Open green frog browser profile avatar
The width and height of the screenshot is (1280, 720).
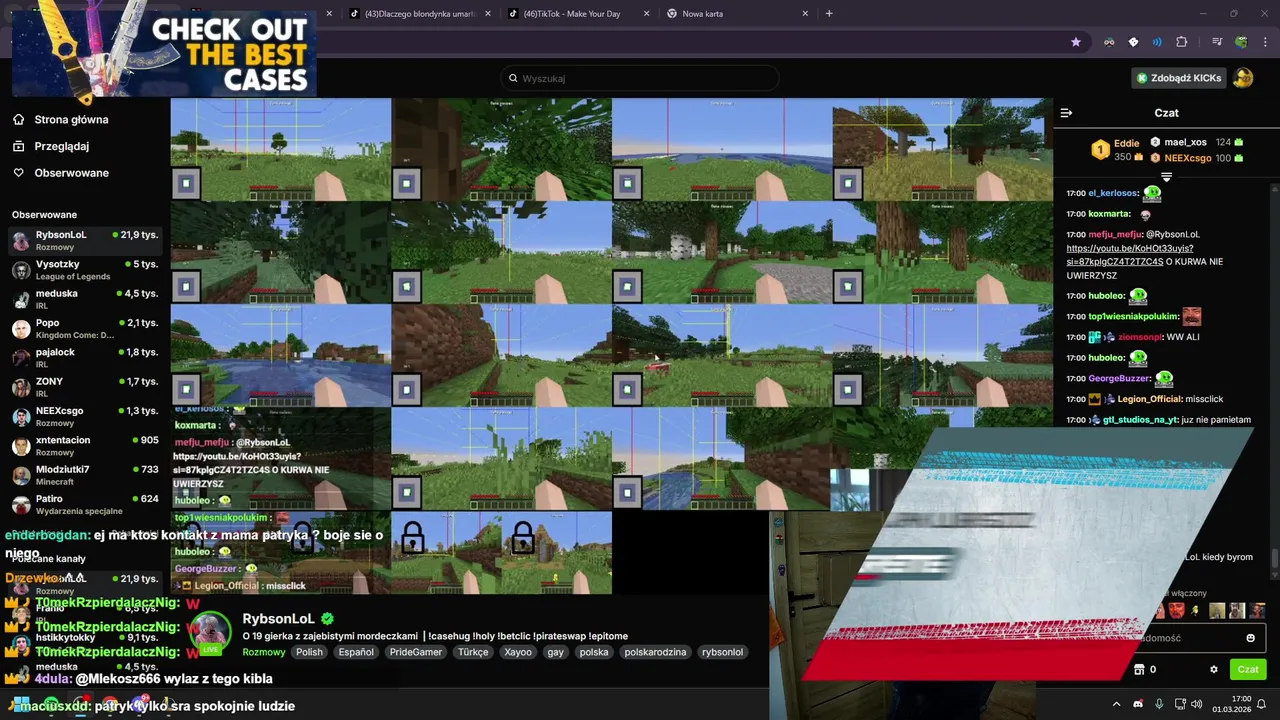pyautogui.click(x=1241, y=42)
